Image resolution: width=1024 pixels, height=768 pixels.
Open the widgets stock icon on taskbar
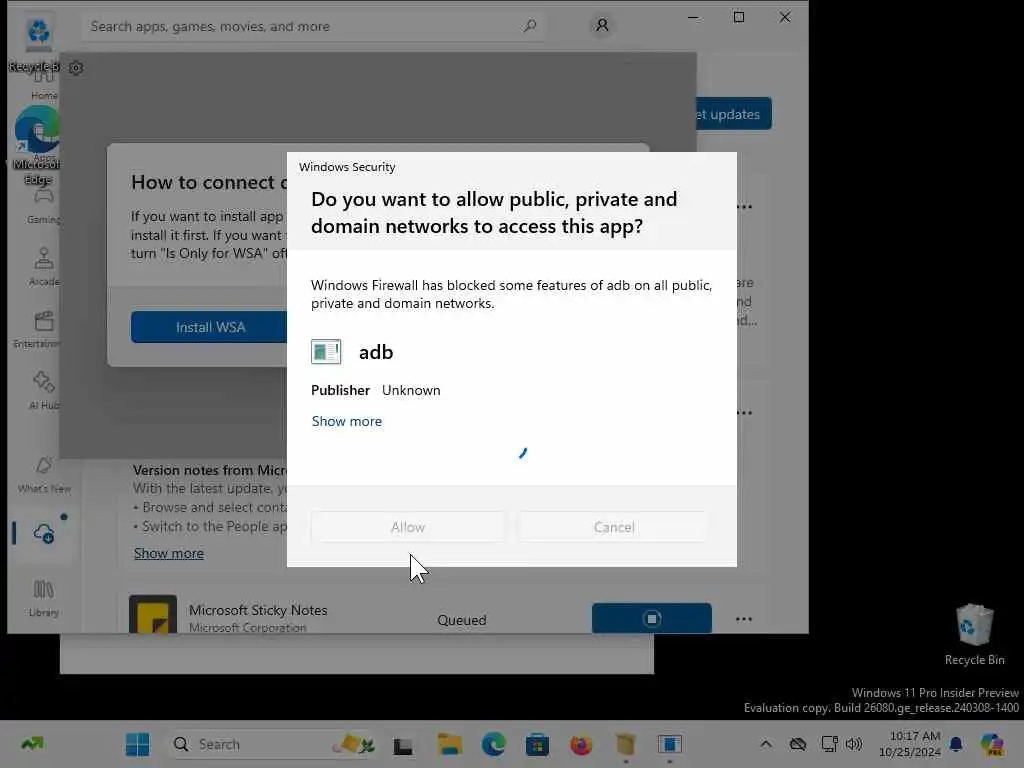[32, 743]
